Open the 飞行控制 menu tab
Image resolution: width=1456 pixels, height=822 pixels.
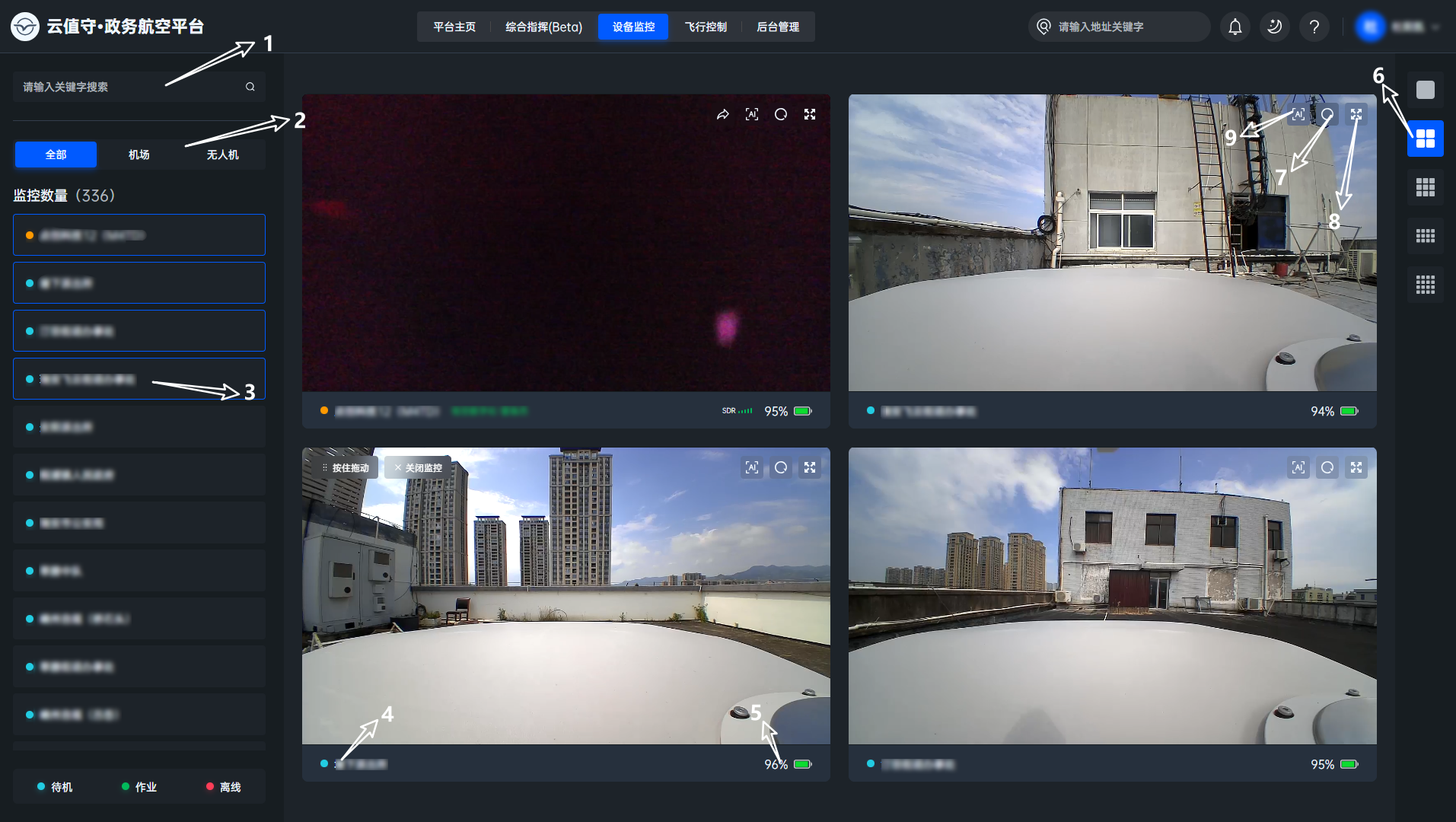(x=706, y=27)
